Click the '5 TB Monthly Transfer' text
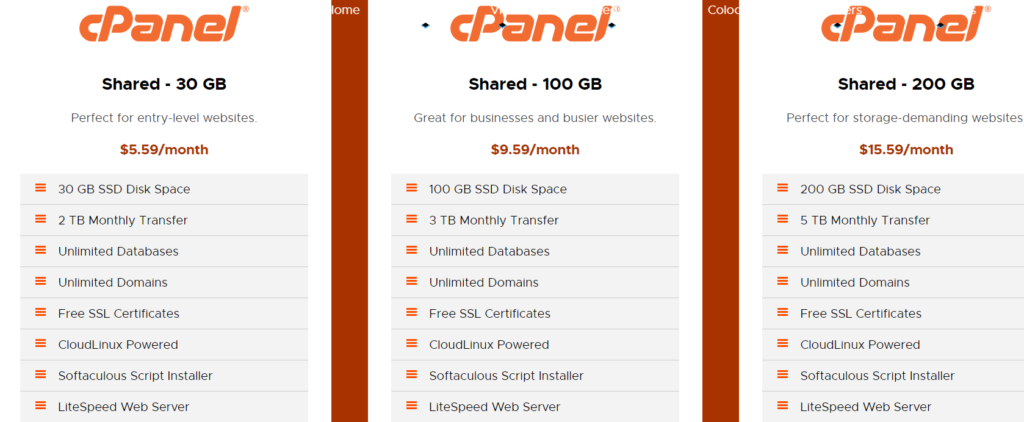1024x422 pixels. tap(865, 220)
